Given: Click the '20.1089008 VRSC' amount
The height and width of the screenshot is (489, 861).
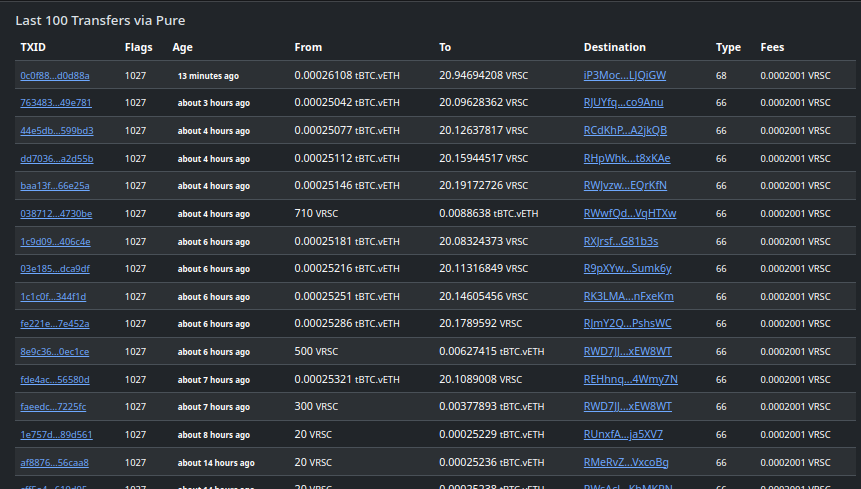Looking at the screenshot, I should click(x=480, y=379).
